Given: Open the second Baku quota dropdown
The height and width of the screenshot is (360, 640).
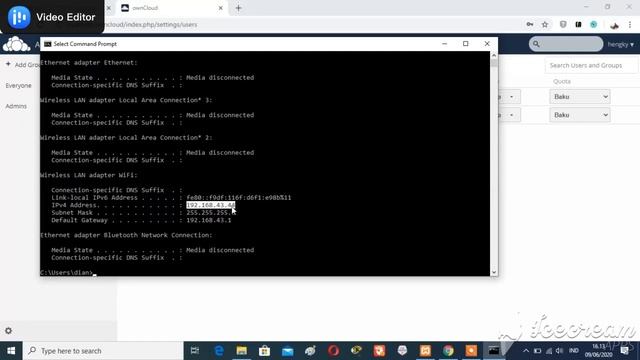Looking at the screenshot, I should point(580,115).
